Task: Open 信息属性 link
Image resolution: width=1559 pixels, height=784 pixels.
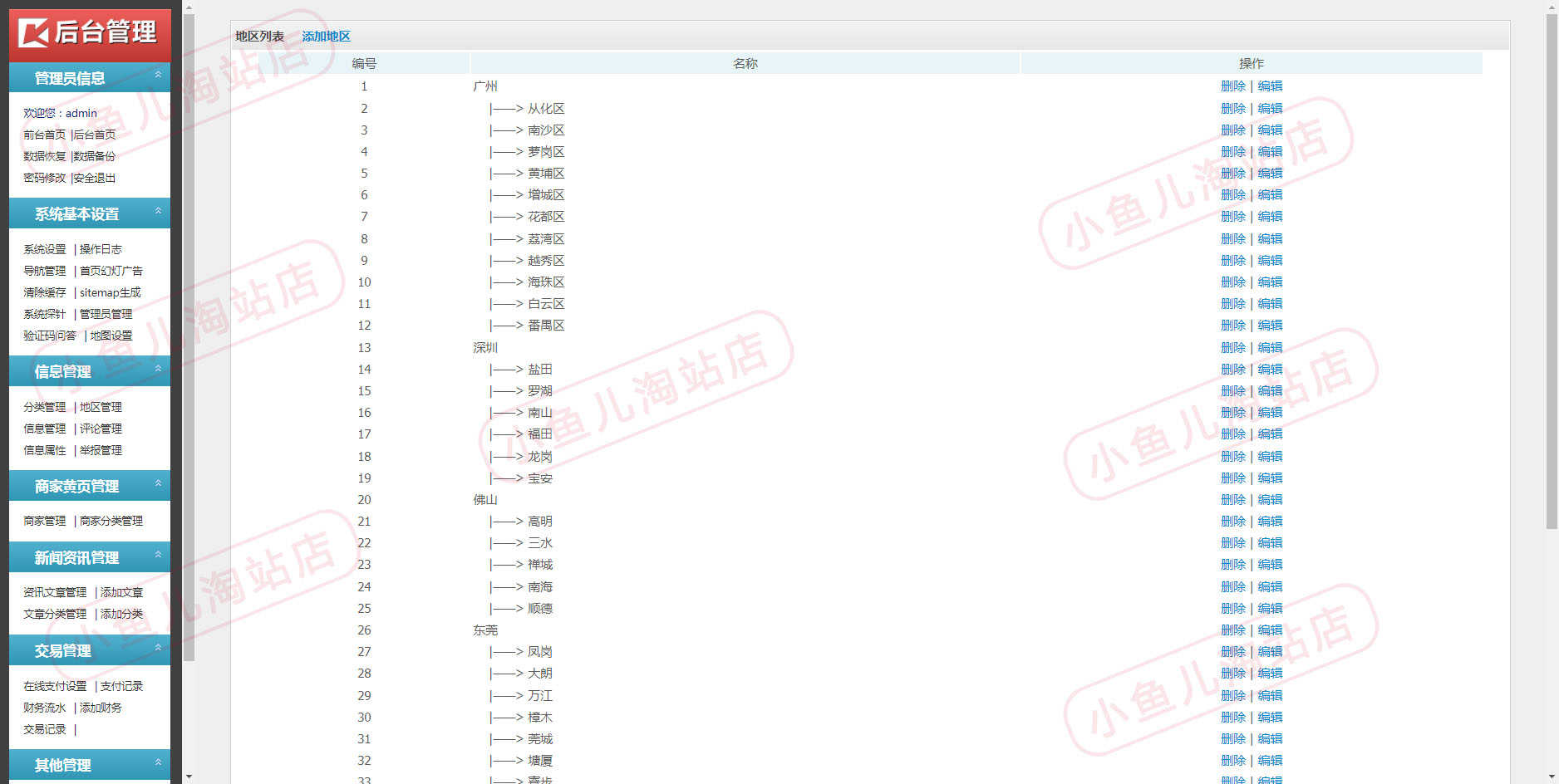Action: (x=44, y=450)
